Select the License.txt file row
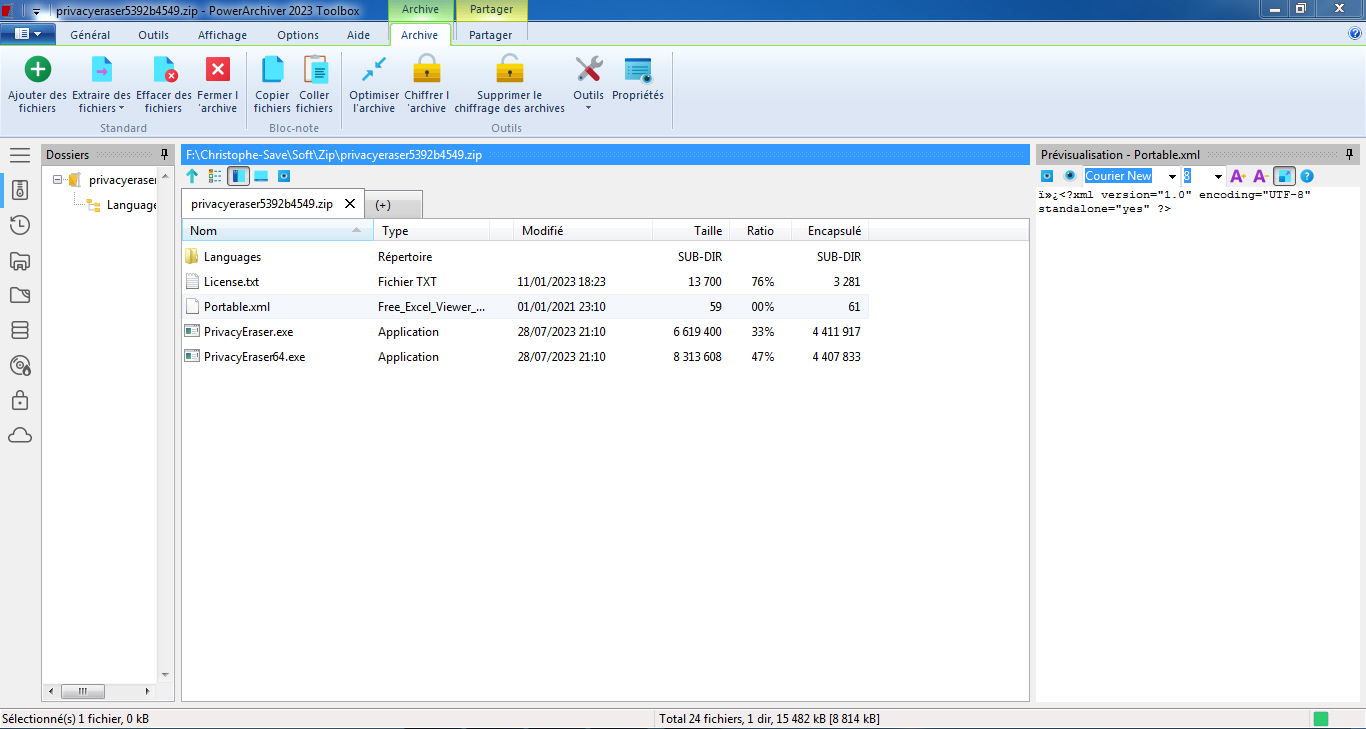 [525, 282]
